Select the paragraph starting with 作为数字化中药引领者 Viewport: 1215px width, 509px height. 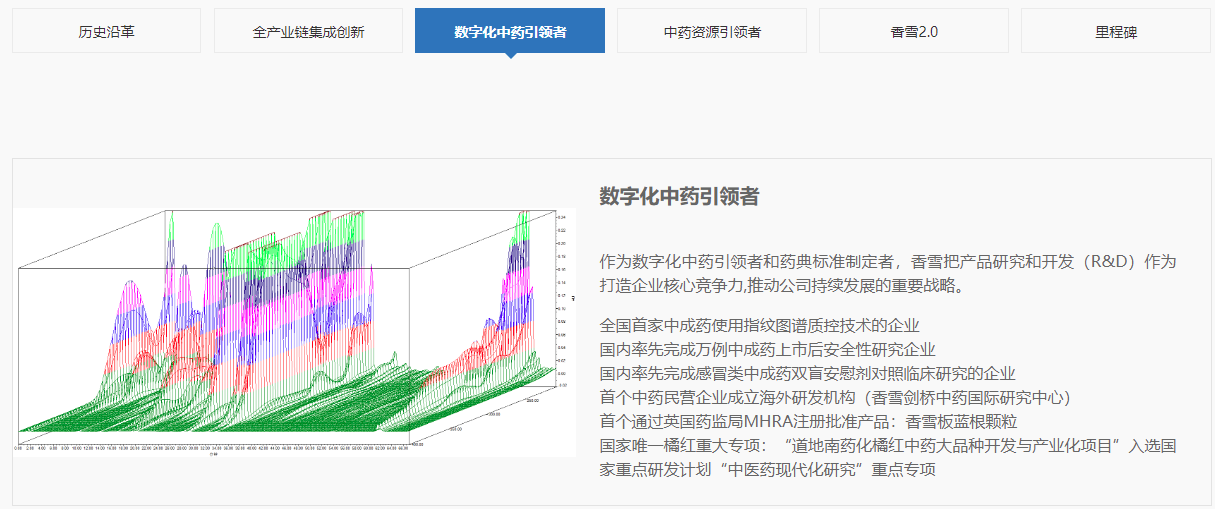[888, 274]
